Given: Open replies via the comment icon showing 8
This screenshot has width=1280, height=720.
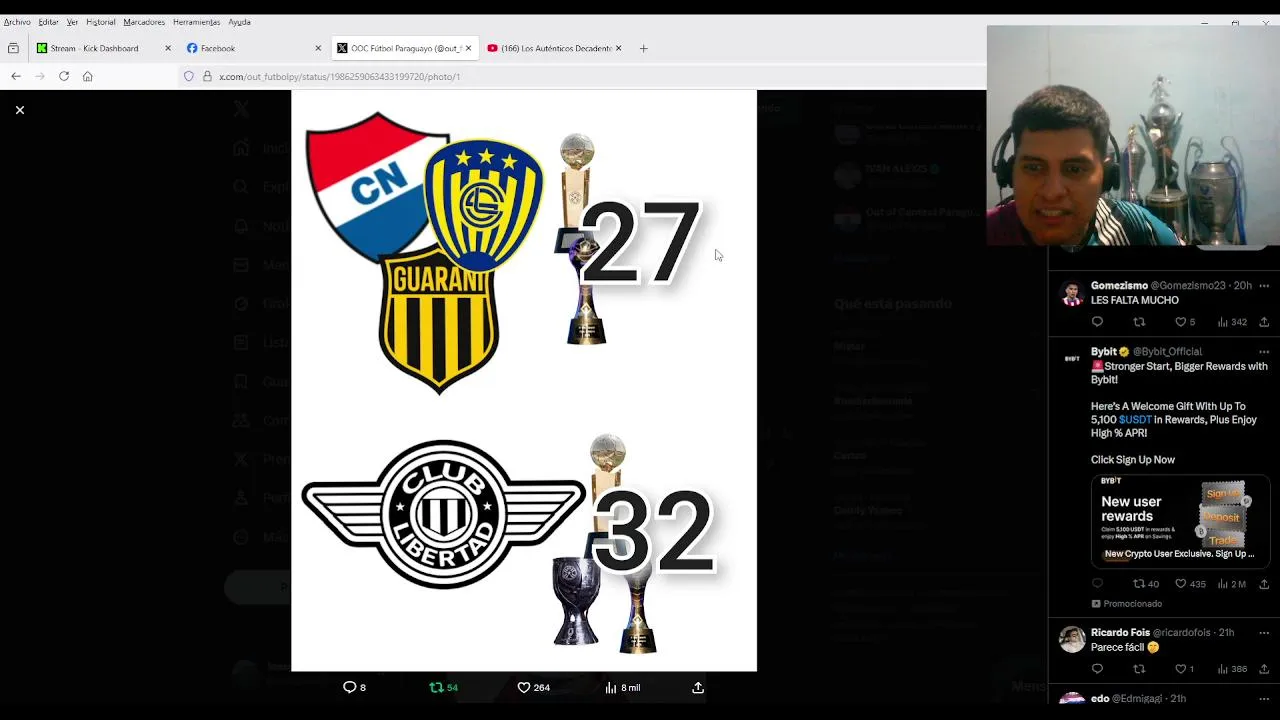Looking at the screenshot, I should point(354,687).
